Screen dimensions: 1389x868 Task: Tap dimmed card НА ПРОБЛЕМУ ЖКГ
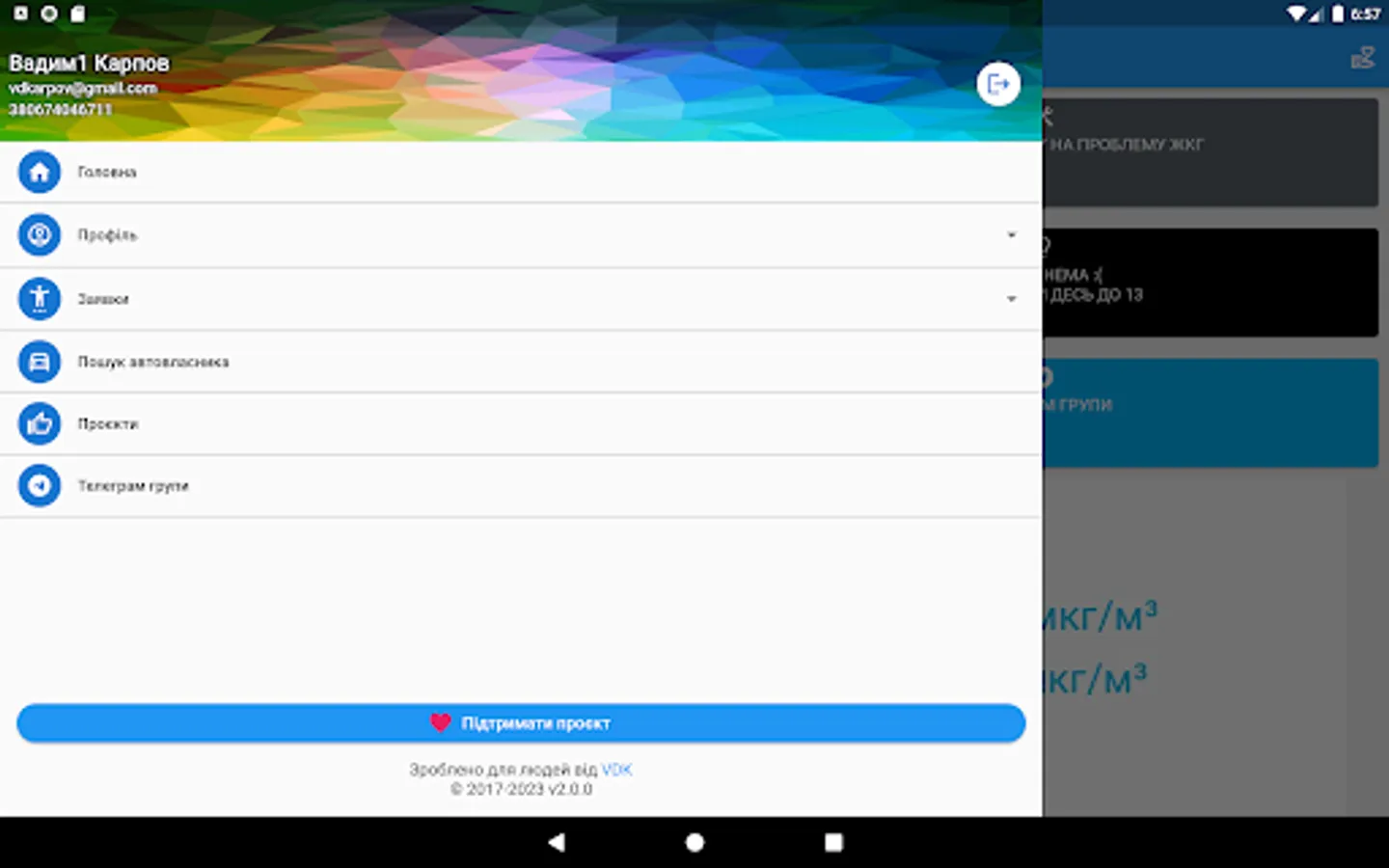[1210, 151]
